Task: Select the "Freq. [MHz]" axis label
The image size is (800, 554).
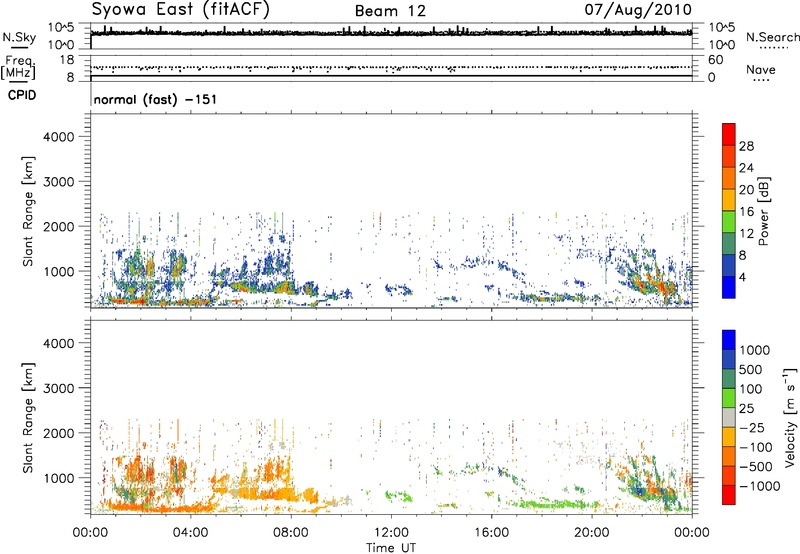Action: click(x=18, y=67)
